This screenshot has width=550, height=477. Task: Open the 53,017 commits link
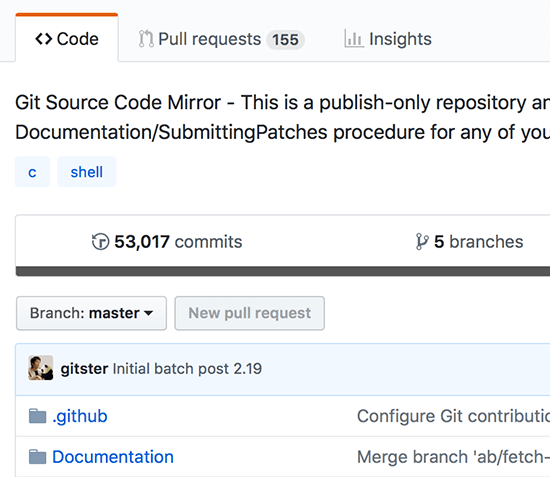(x=167, y=242)
